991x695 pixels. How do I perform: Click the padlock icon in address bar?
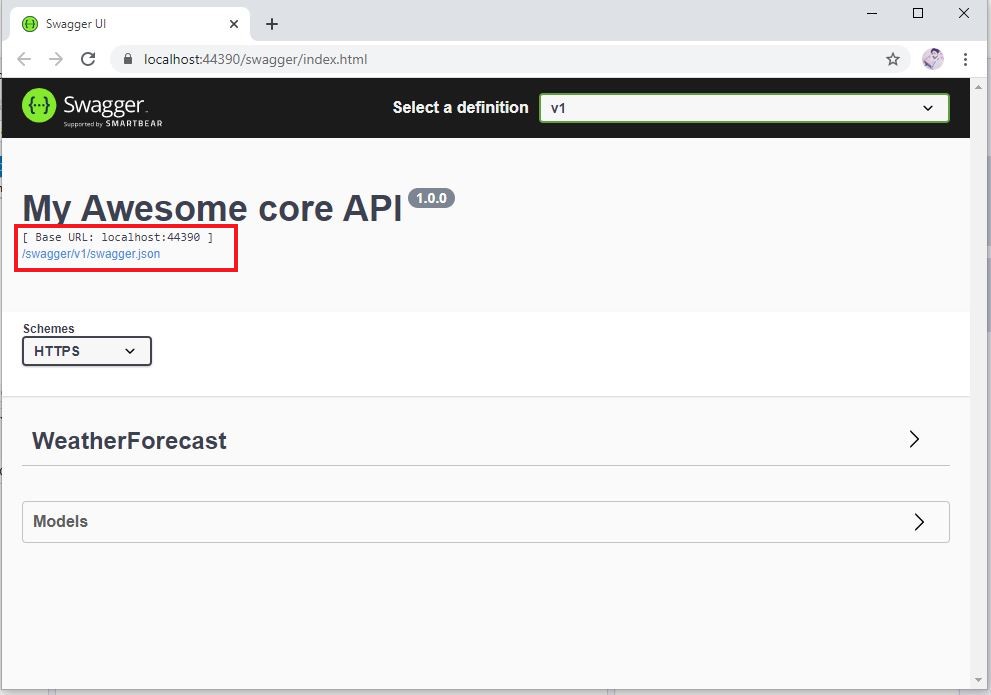(127, 59)
